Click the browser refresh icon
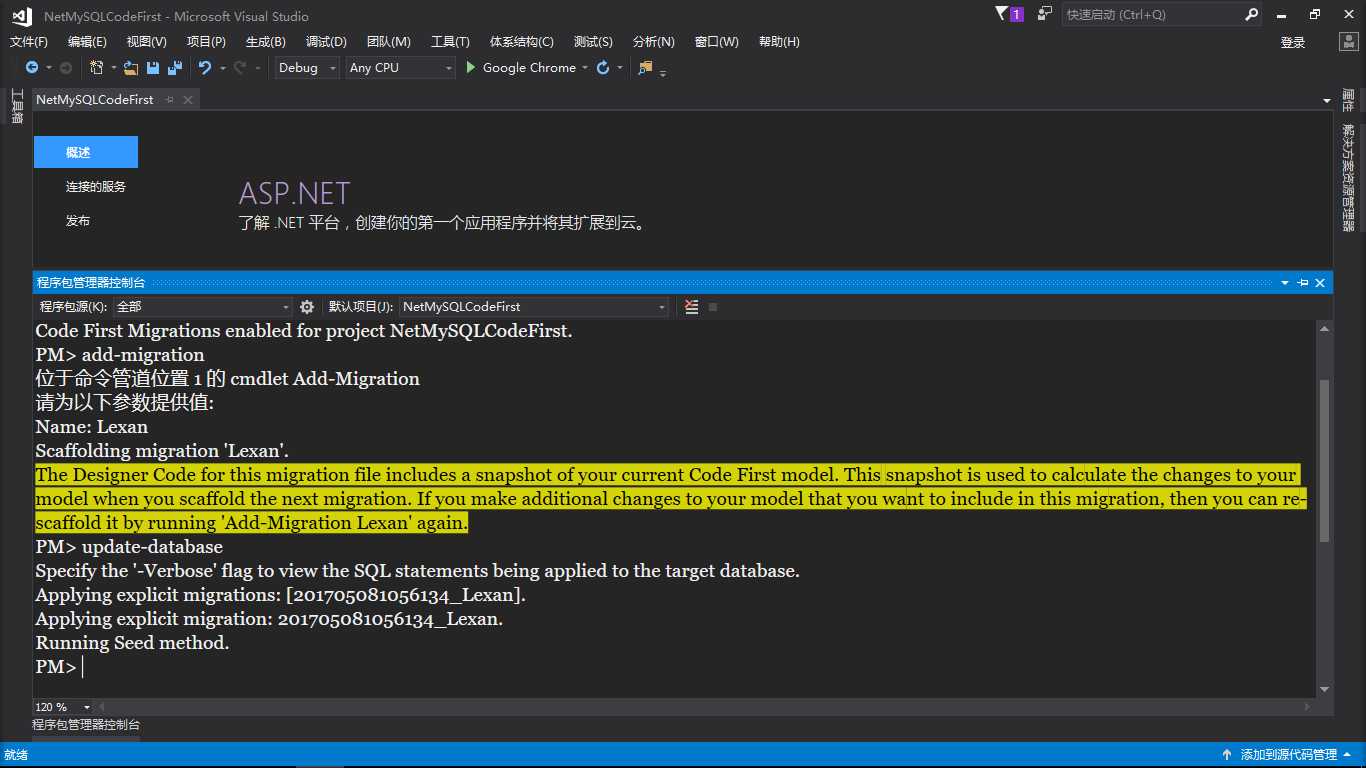 [x=603, y=68]
